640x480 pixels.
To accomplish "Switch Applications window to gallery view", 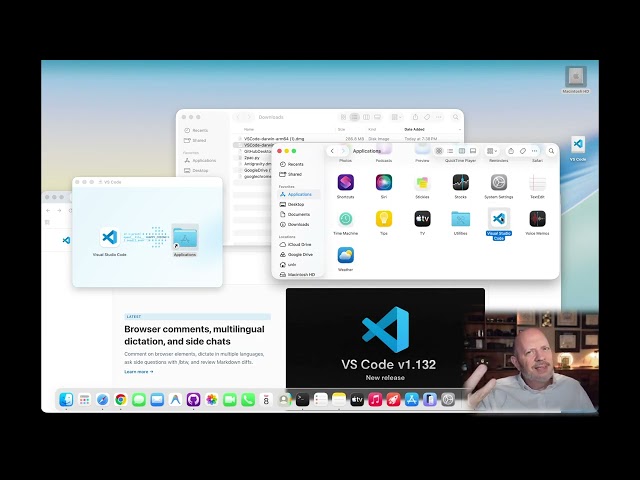I will click(x=473, y=151).
